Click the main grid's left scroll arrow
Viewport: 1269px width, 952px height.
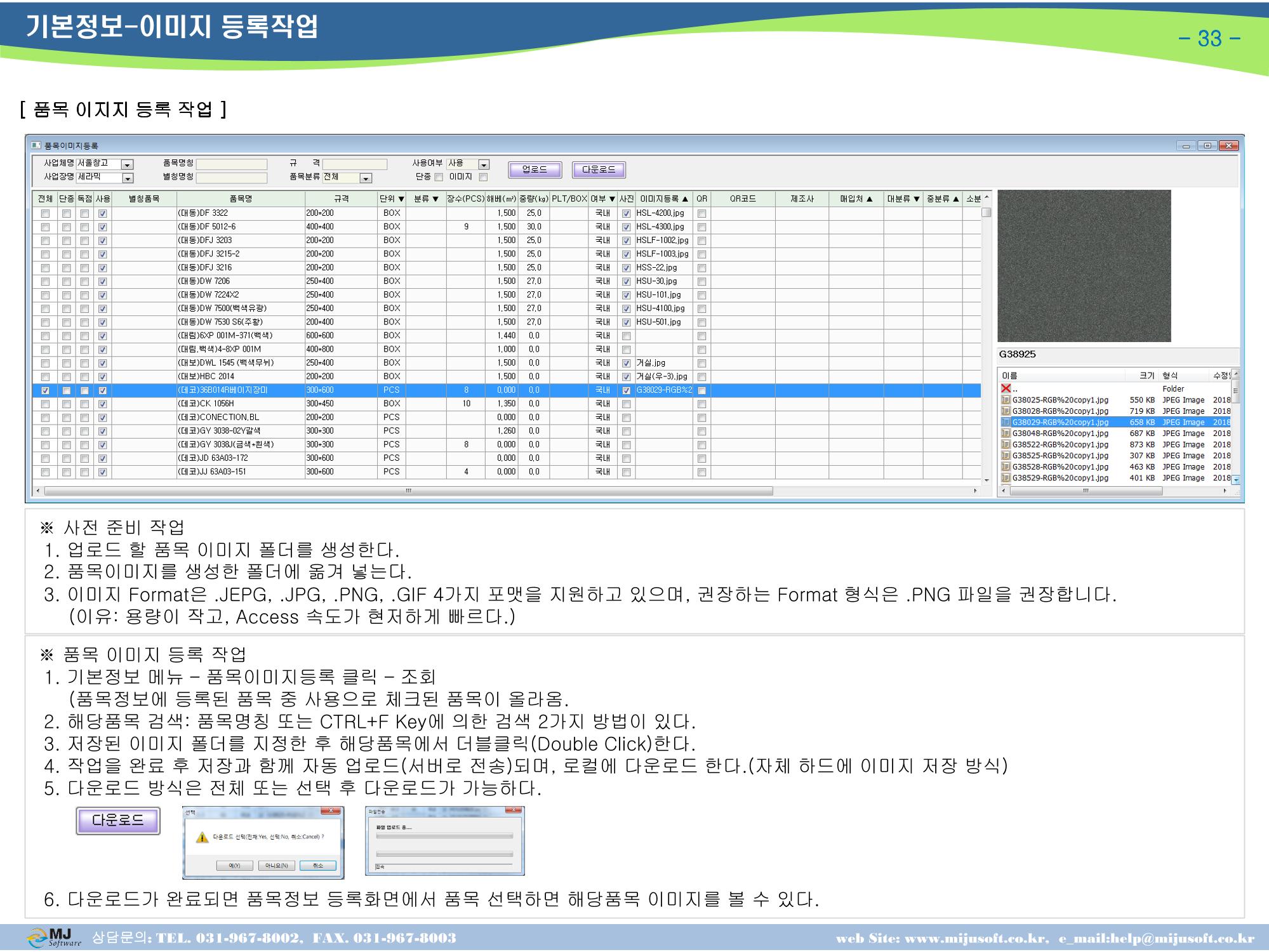pyautogui.click(x=38, y=491)
